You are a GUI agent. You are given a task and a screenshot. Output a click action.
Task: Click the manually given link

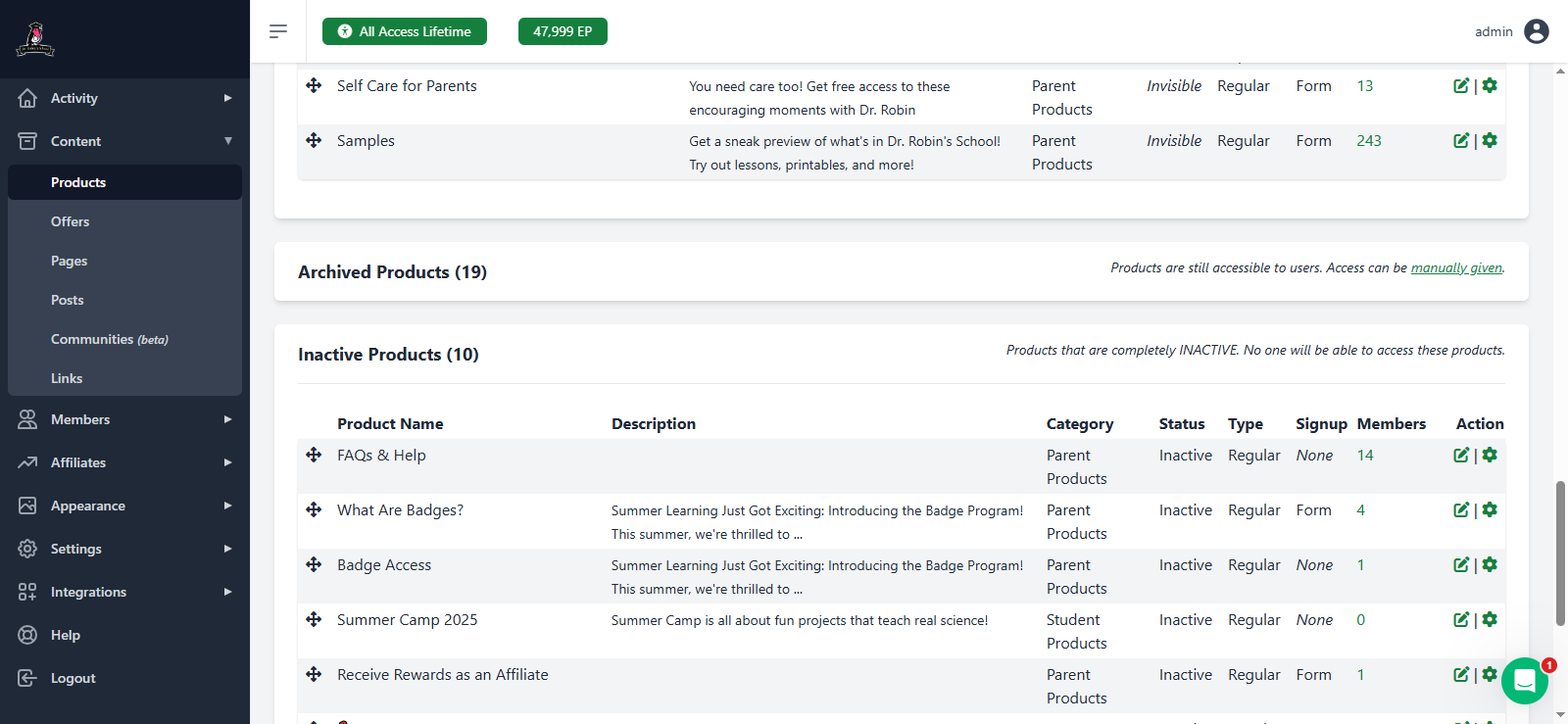(1455, 267)
